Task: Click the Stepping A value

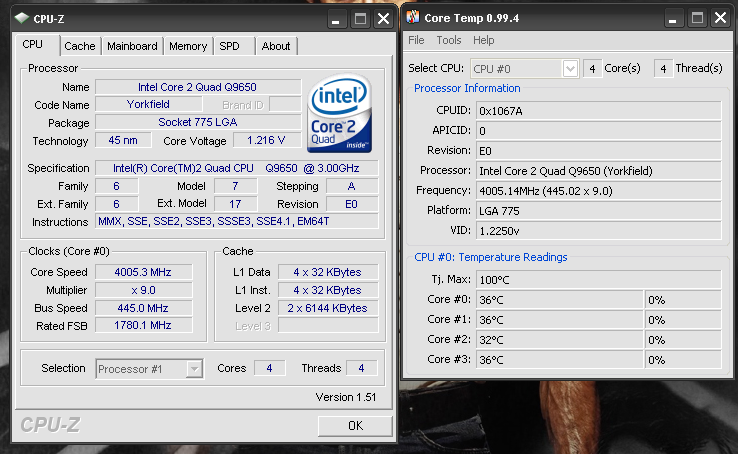Action: point(352,186)
